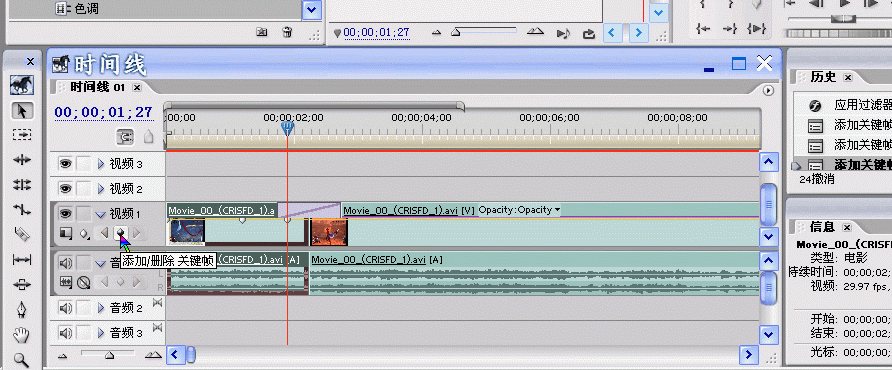The image size is (892, 370).
Task: Open the 历史 panel tab
Action: coord(823,77)
